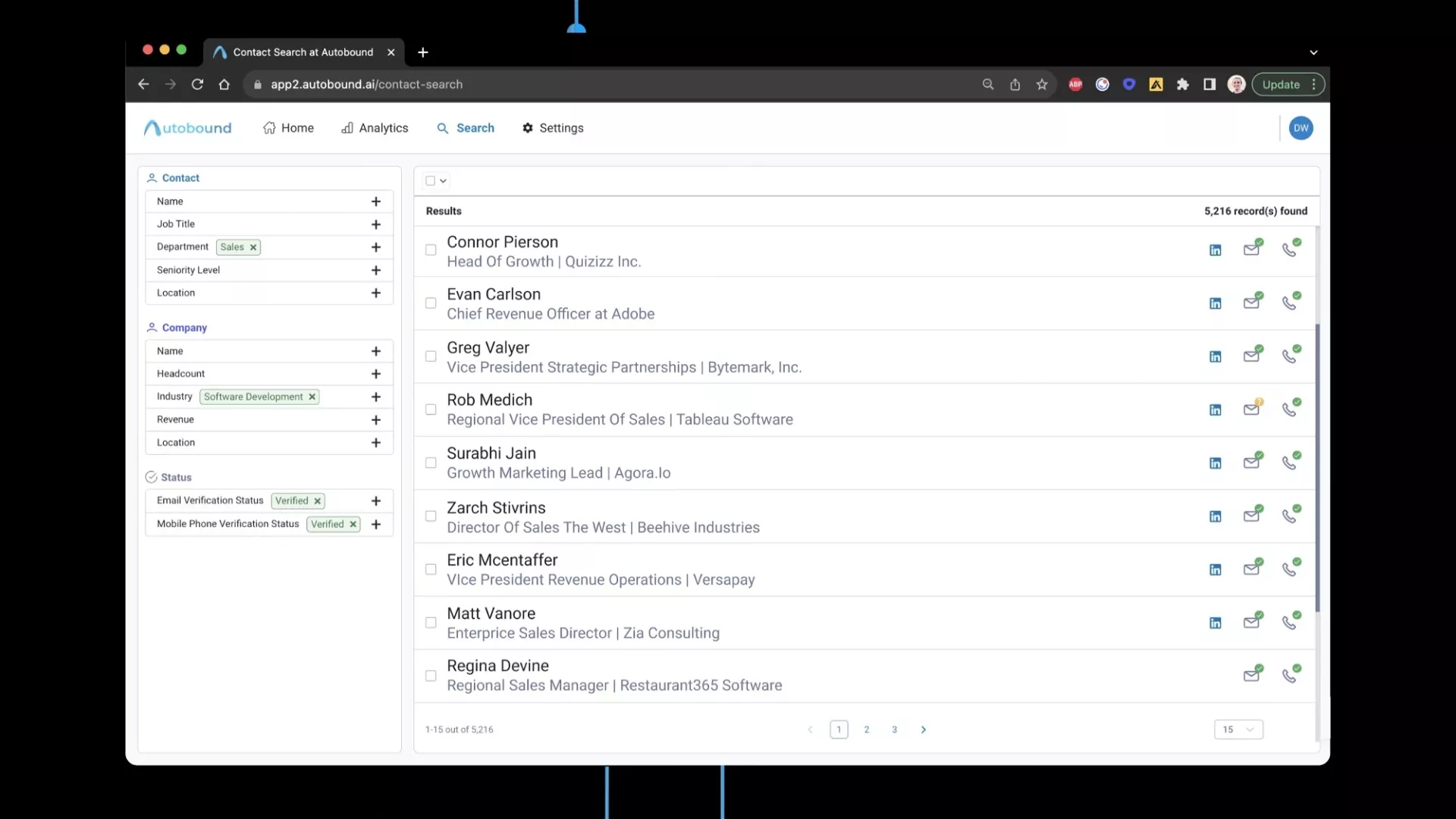1456x819 pixels.
Task: Click Evan Carlson's verified email icon
Action: (1252, 303)
